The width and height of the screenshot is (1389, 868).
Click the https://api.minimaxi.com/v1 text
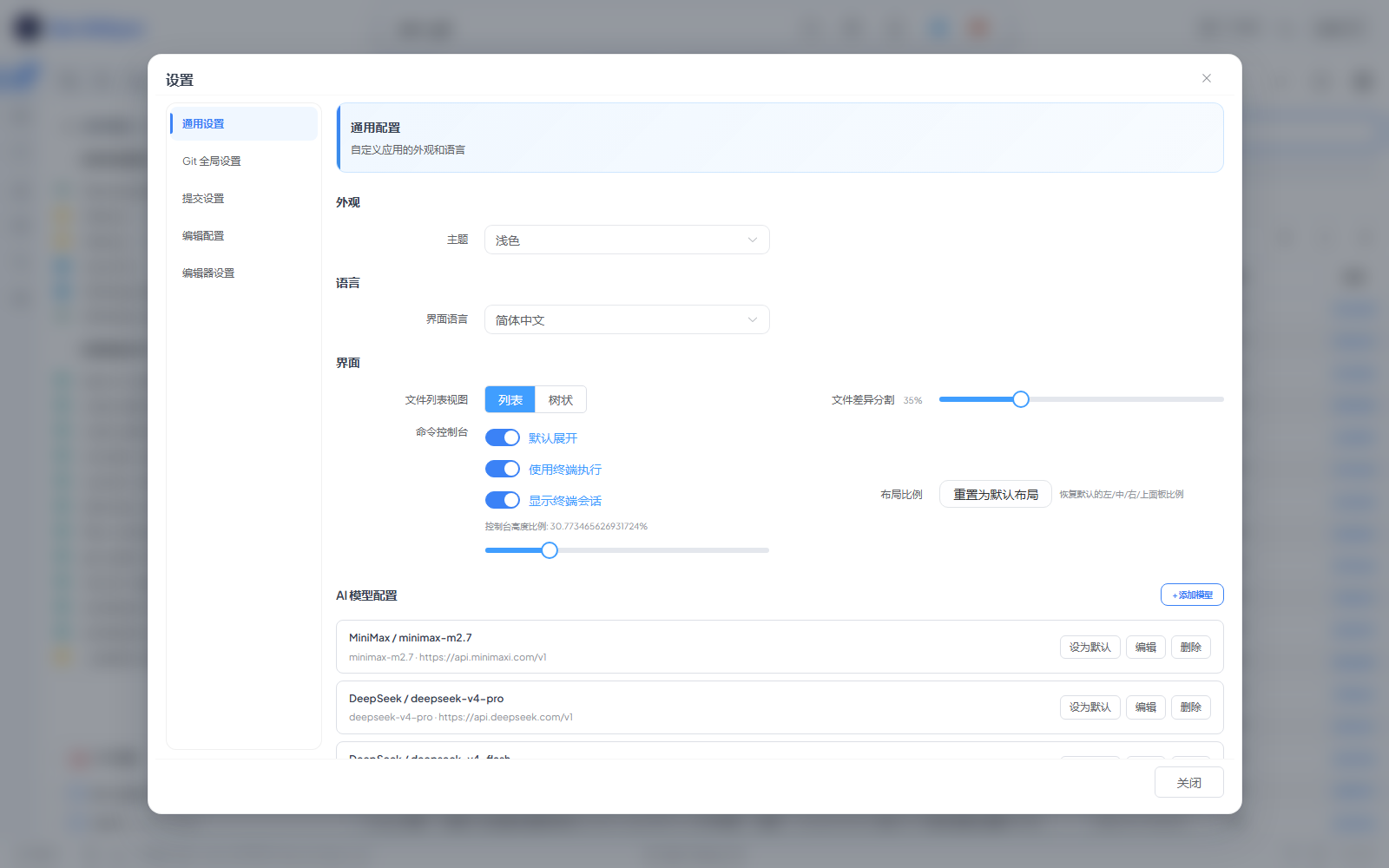pos(483,658)
